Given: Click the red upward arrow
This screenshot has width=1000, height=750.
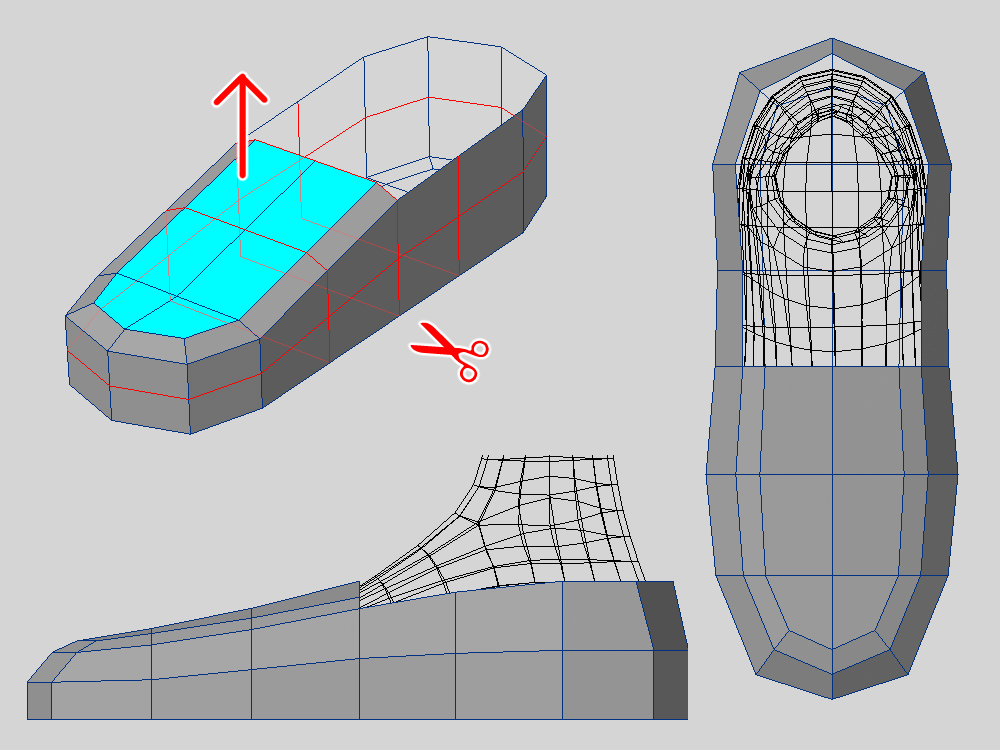Looking at the screenshot, I should (241, 120).
